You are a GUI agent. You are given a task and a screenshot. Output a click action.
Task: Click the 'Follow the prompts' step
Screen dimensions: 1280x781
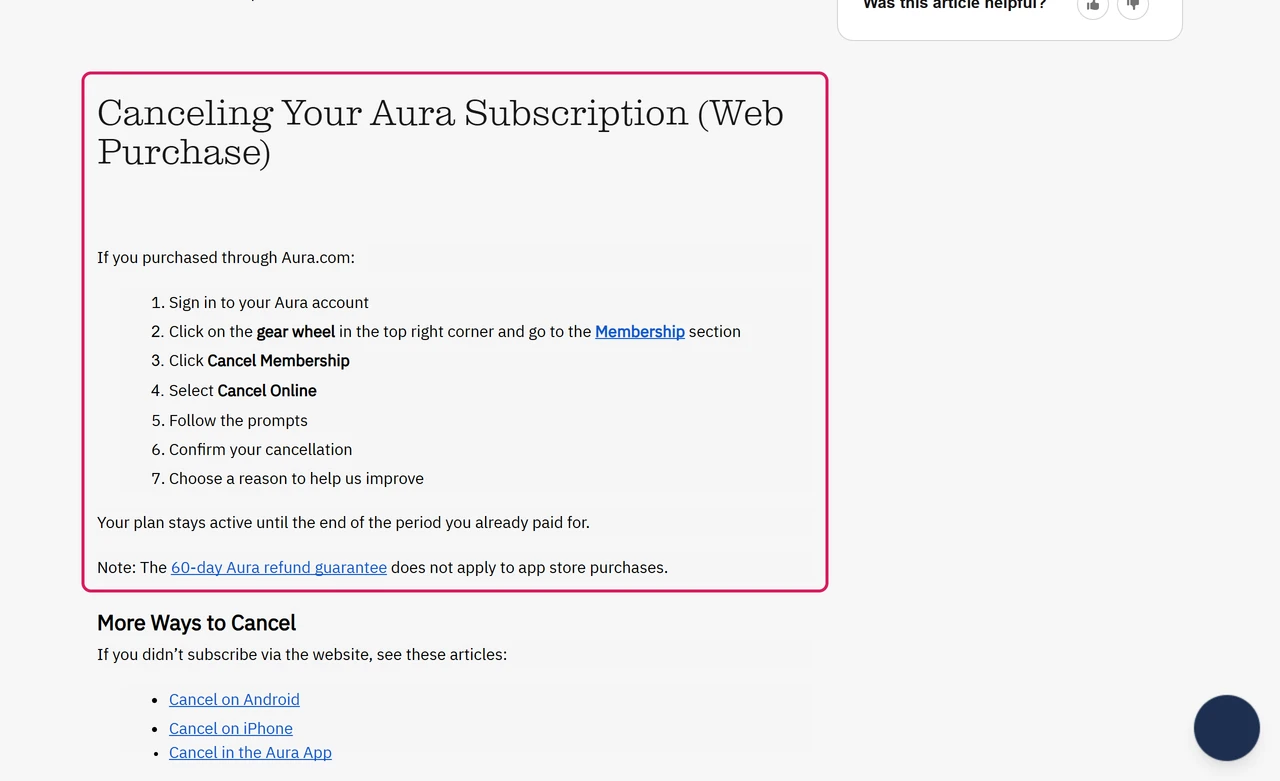(238, 421)
